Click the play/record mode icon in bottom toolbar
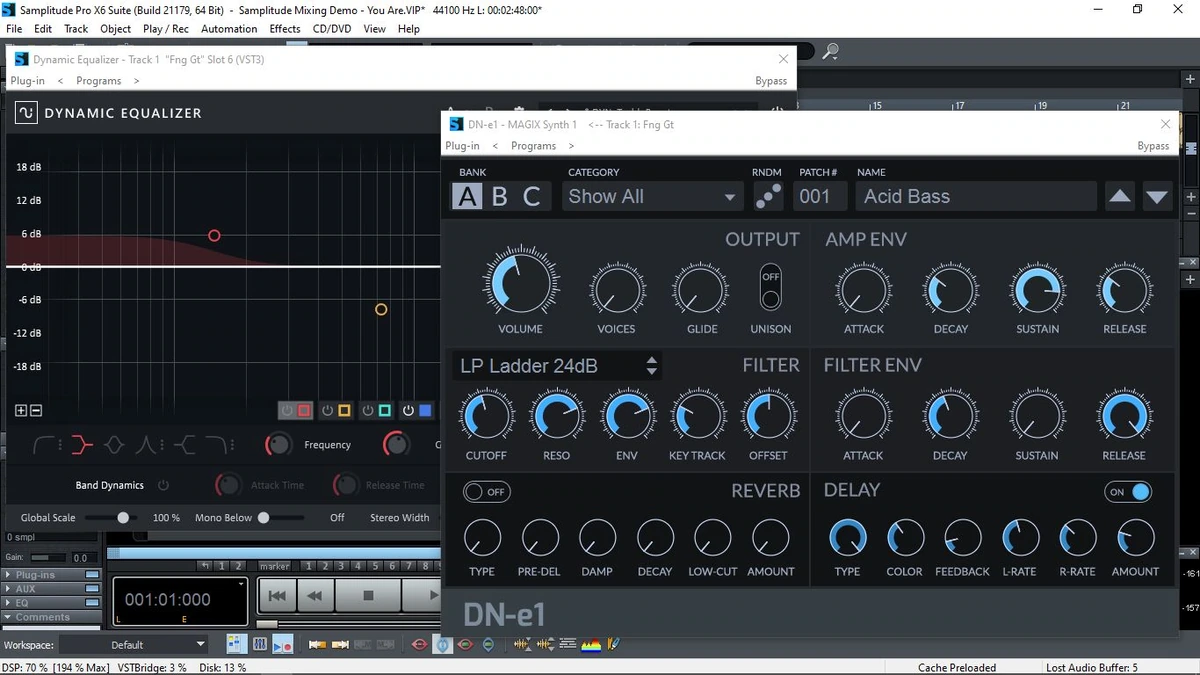 (282, 645)
